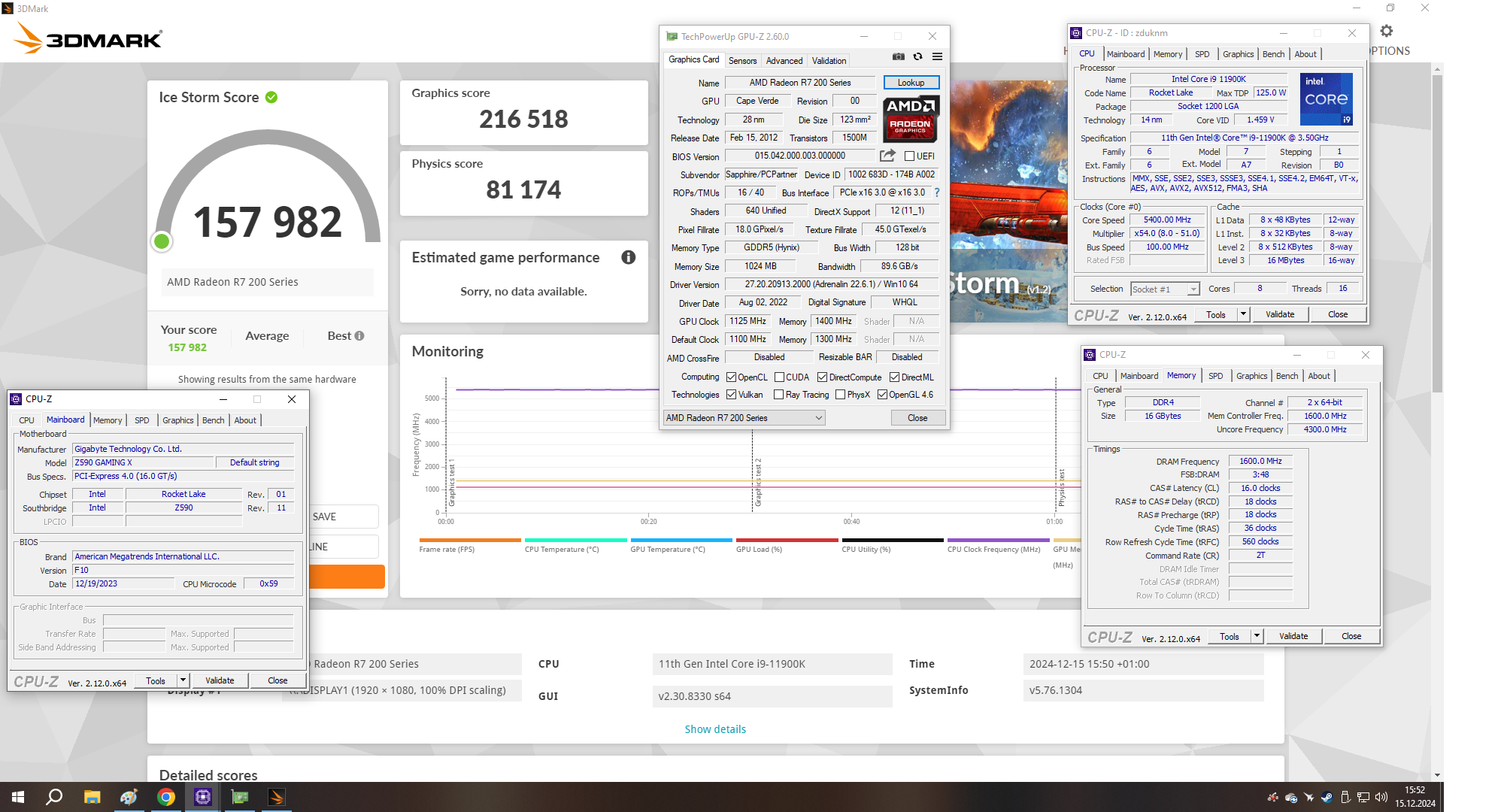
Task: Expand Tools arrow in the CPU-Z mainboard window
Action: click(x=183, y=680)
